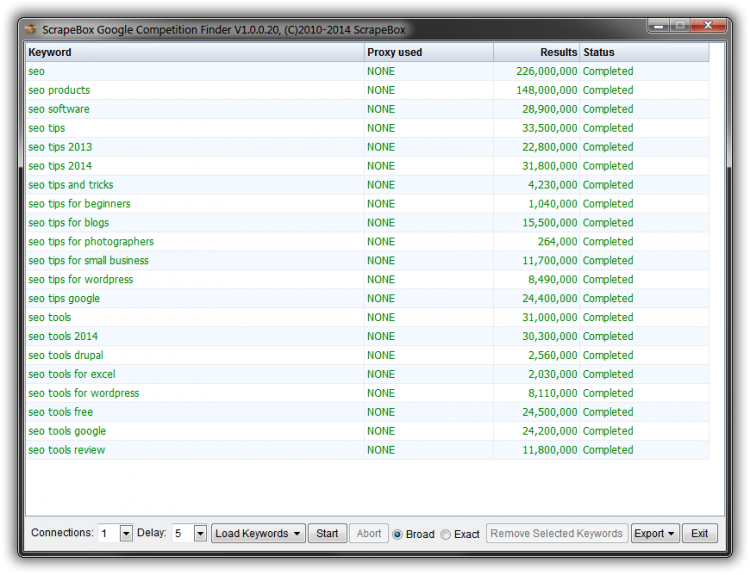Viewport: 750px width, 575px height.
Task: Click the 11,800,000 results value
Action: [550, 450]
